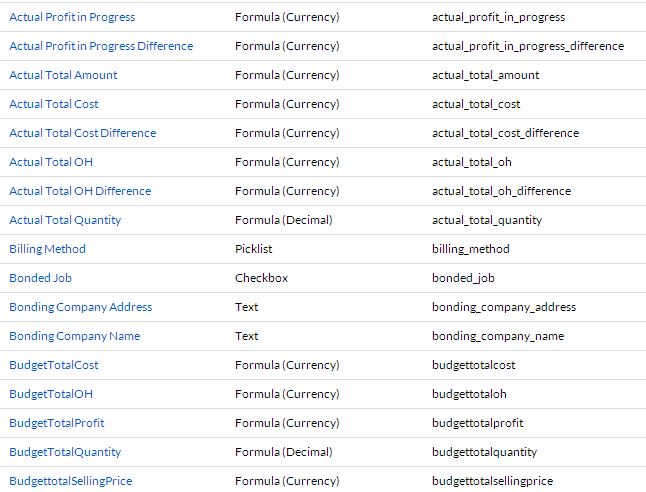
Task: Click the bonded_job API name text
Action: (x=463, y=278)
